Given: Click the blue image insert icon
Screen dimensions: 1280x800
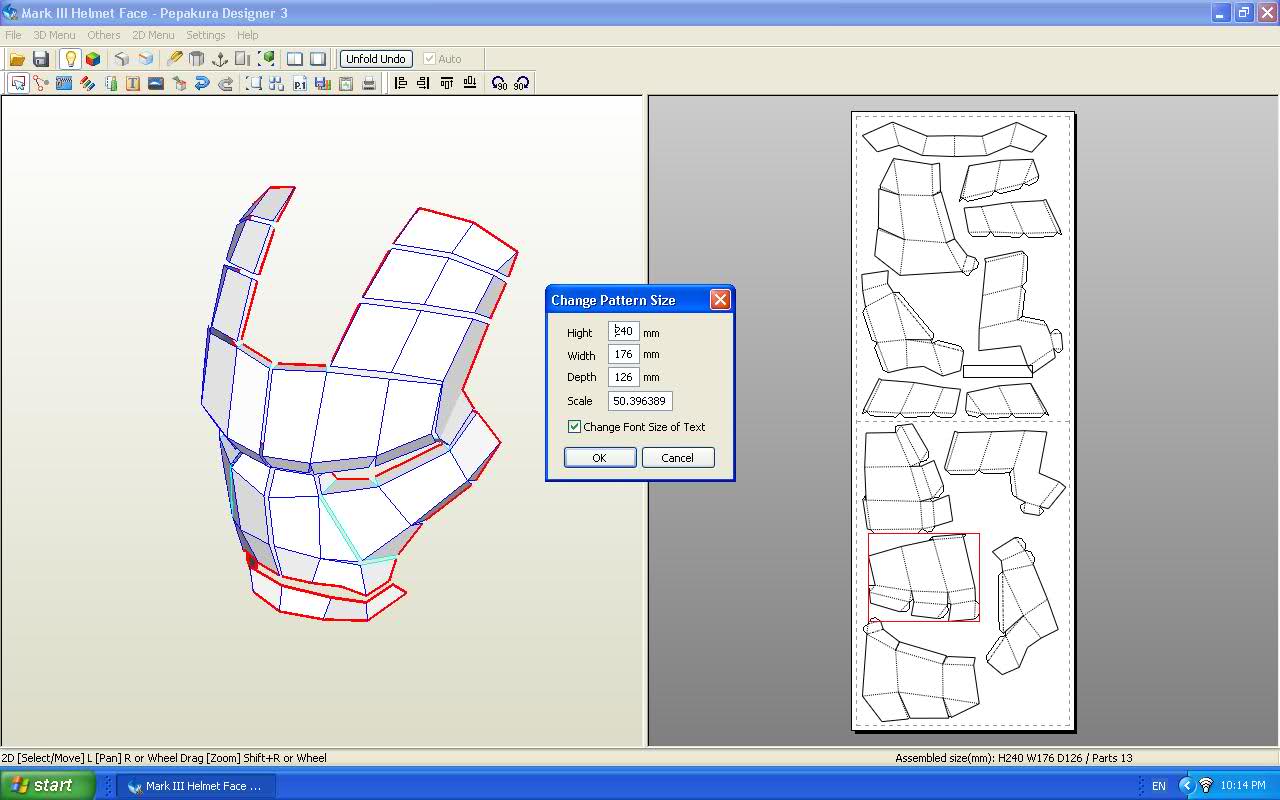Looking at the screenshot, I should pos(156,84).
